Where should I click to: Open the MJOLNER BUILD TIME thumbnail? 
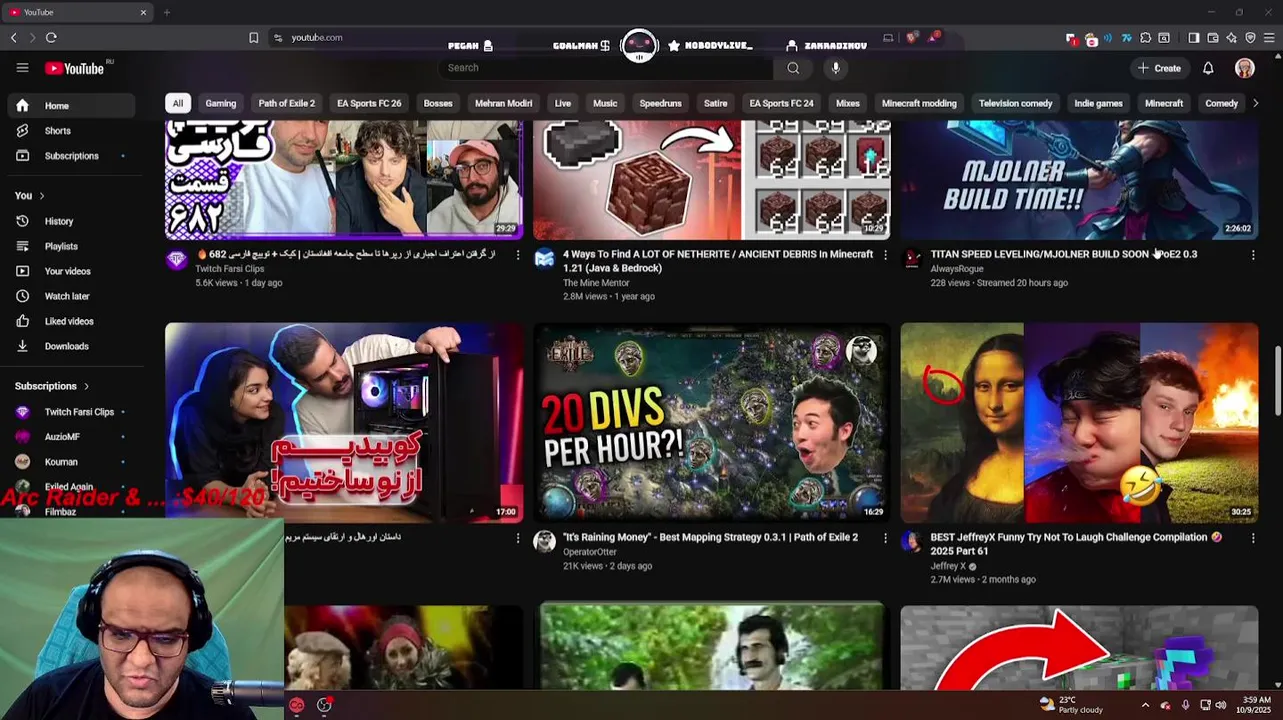pos(1079,180)
